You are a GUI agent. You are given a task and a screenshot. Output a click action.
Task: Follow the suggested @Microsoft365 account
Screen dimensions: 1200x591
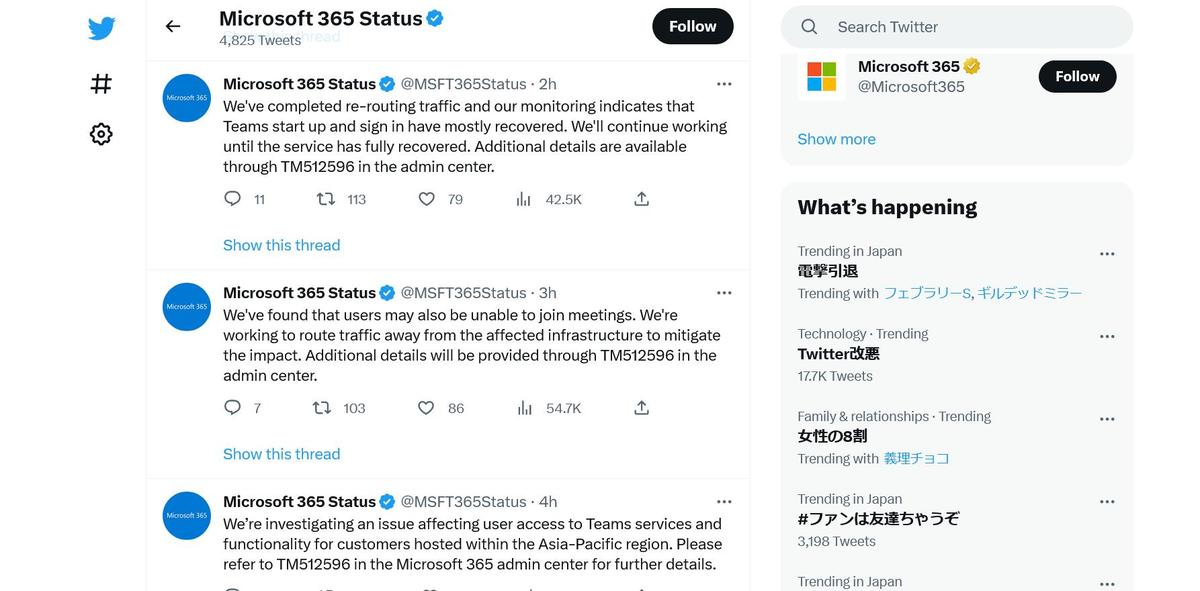pos(1077,76)
